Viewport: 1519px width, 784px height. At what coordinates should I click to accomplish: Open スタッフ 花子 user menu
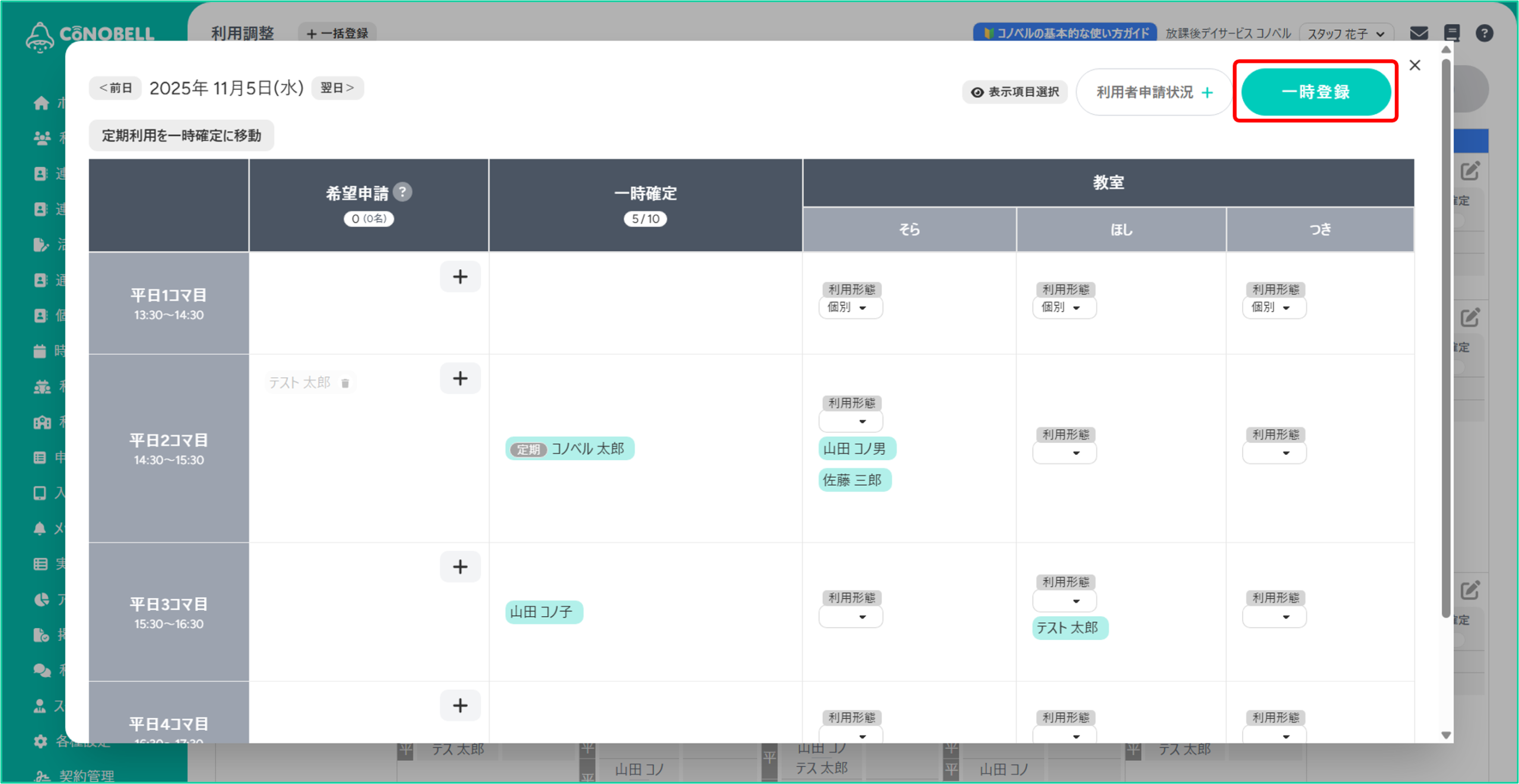[1345, 34]
